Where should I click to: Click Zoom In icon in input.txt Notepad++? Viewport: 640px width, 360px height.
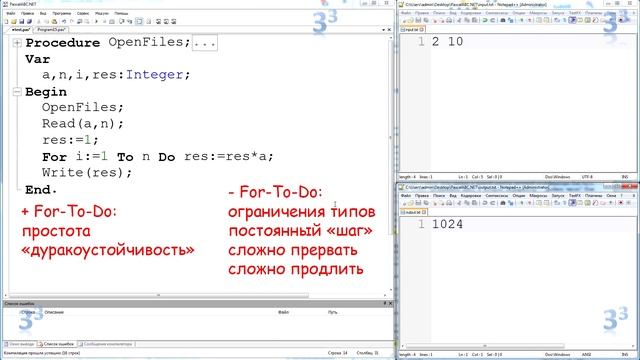(521, 20)
